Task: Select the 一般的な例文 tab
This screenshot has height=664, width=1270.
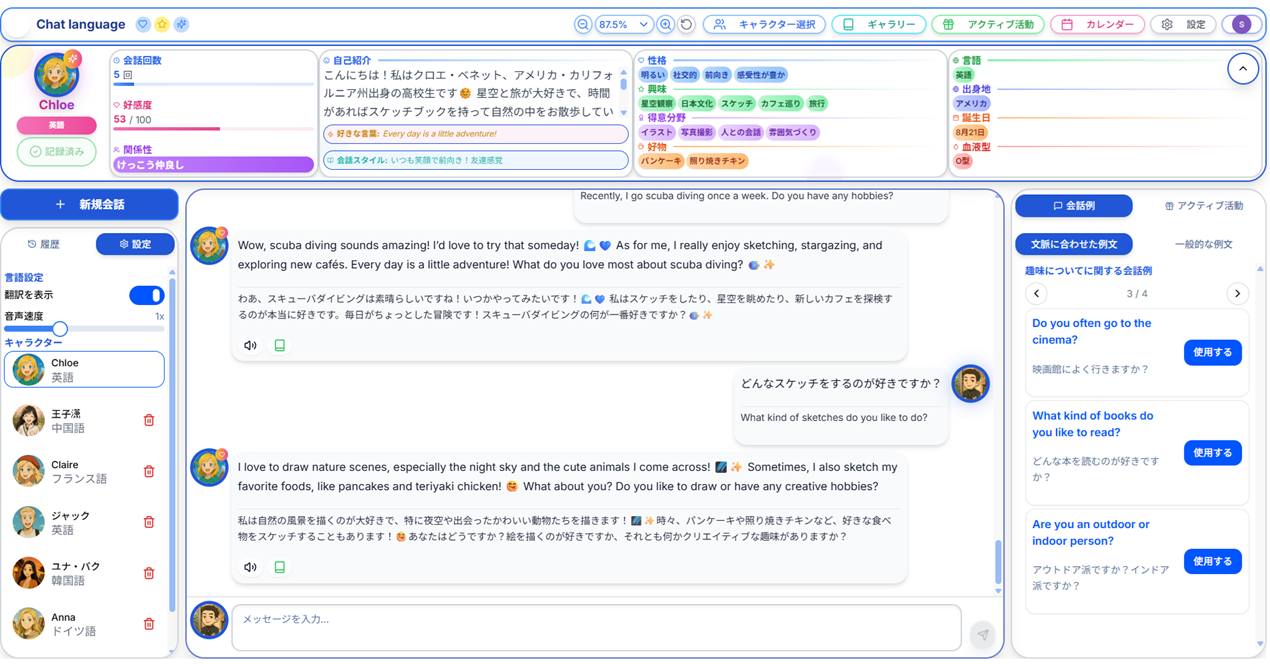Action: [x=1203, y=244]
